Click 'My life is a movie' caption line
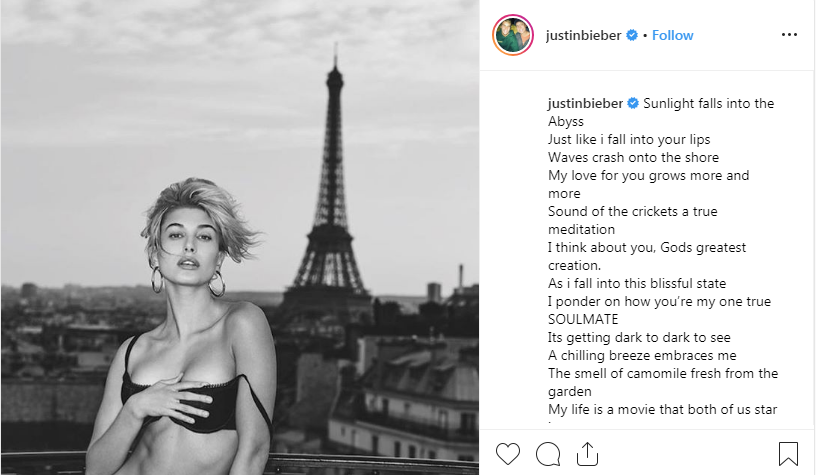 coord(662,409)
